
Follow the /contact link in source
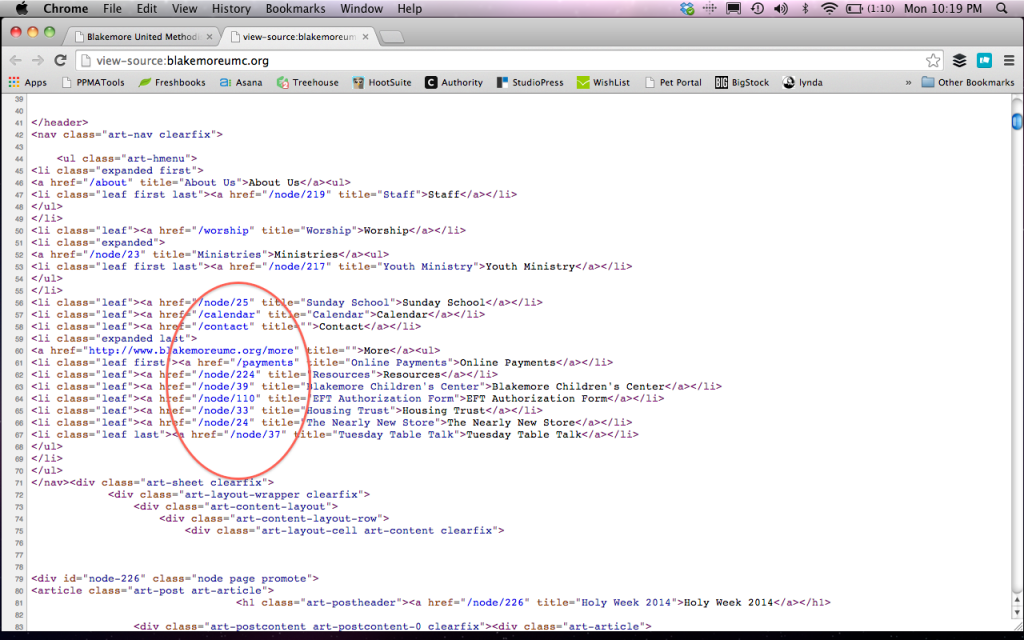(x=223, y=327)
